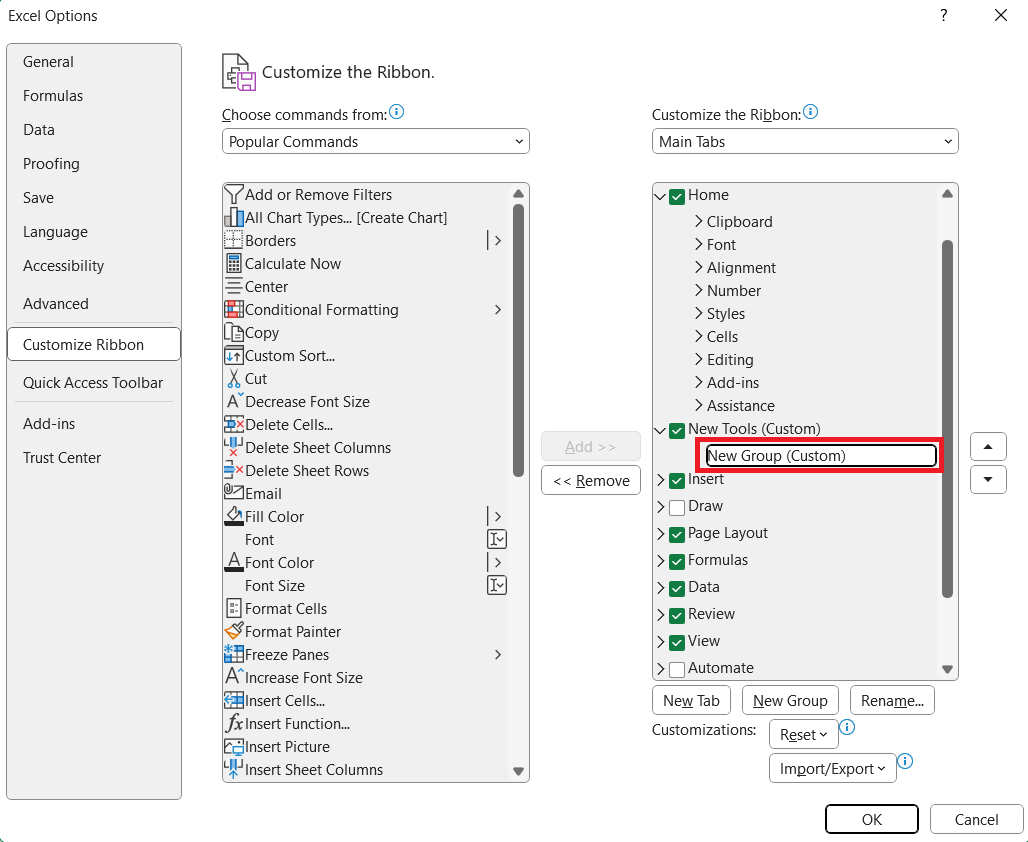The width and height of the screenshot is (1028, 842).
Task: Select the Add or Remove Filters funnel icon
Action: (233, 195)
